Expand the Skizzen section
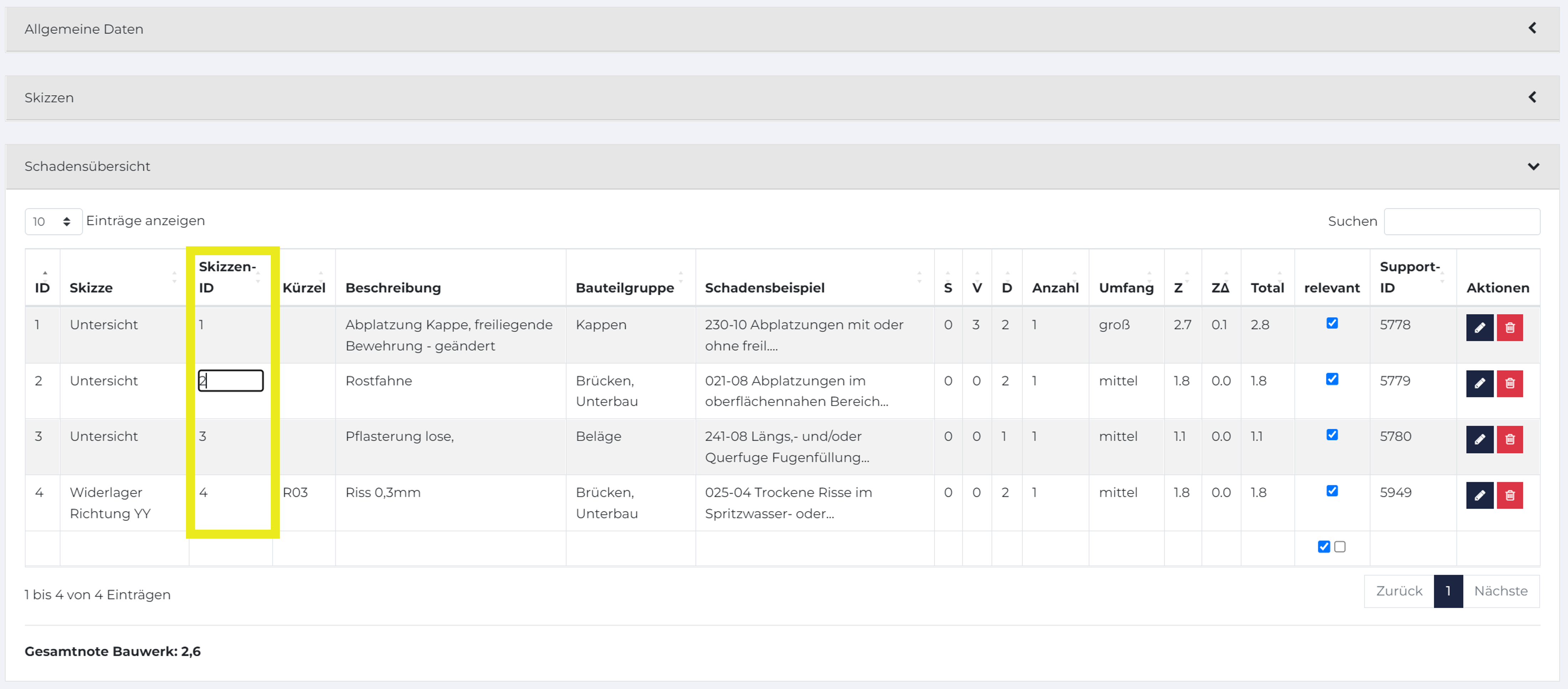The height and width of the screenshot is (689, 1568). (x=1532, y=97)
